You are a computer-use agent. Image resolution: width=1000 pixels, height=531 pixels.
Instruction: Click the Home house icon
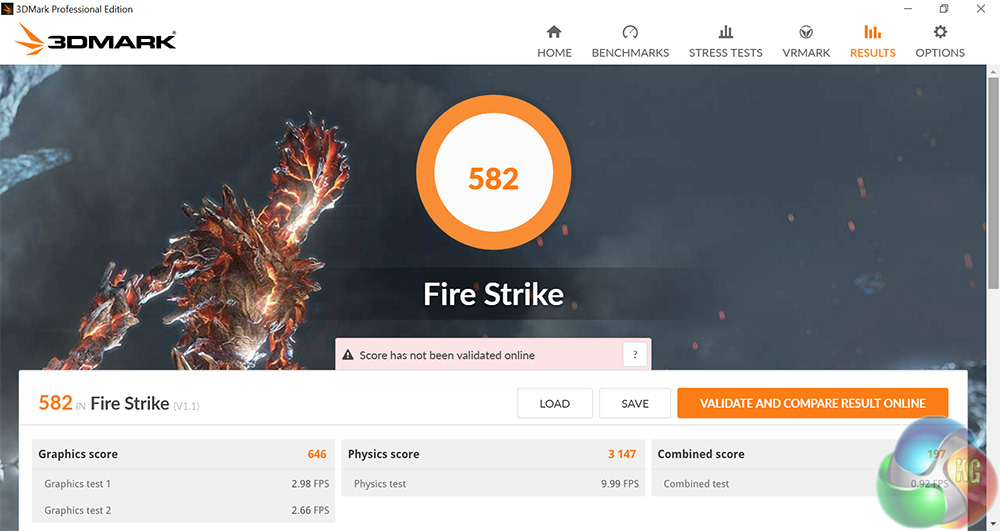coord(554,32)
